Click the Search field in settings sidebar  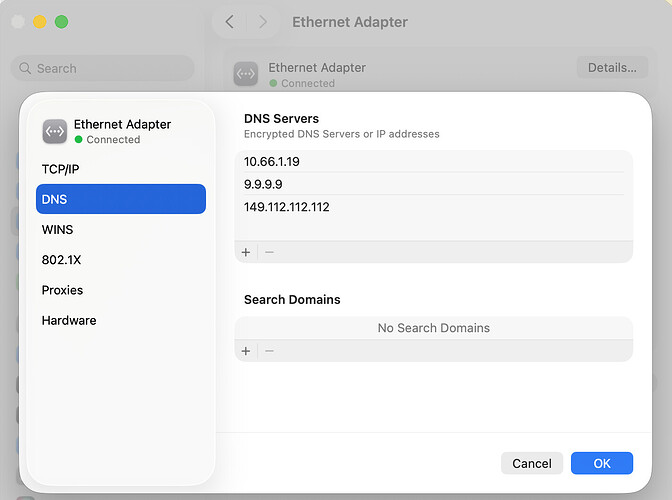tap(110, 68)
